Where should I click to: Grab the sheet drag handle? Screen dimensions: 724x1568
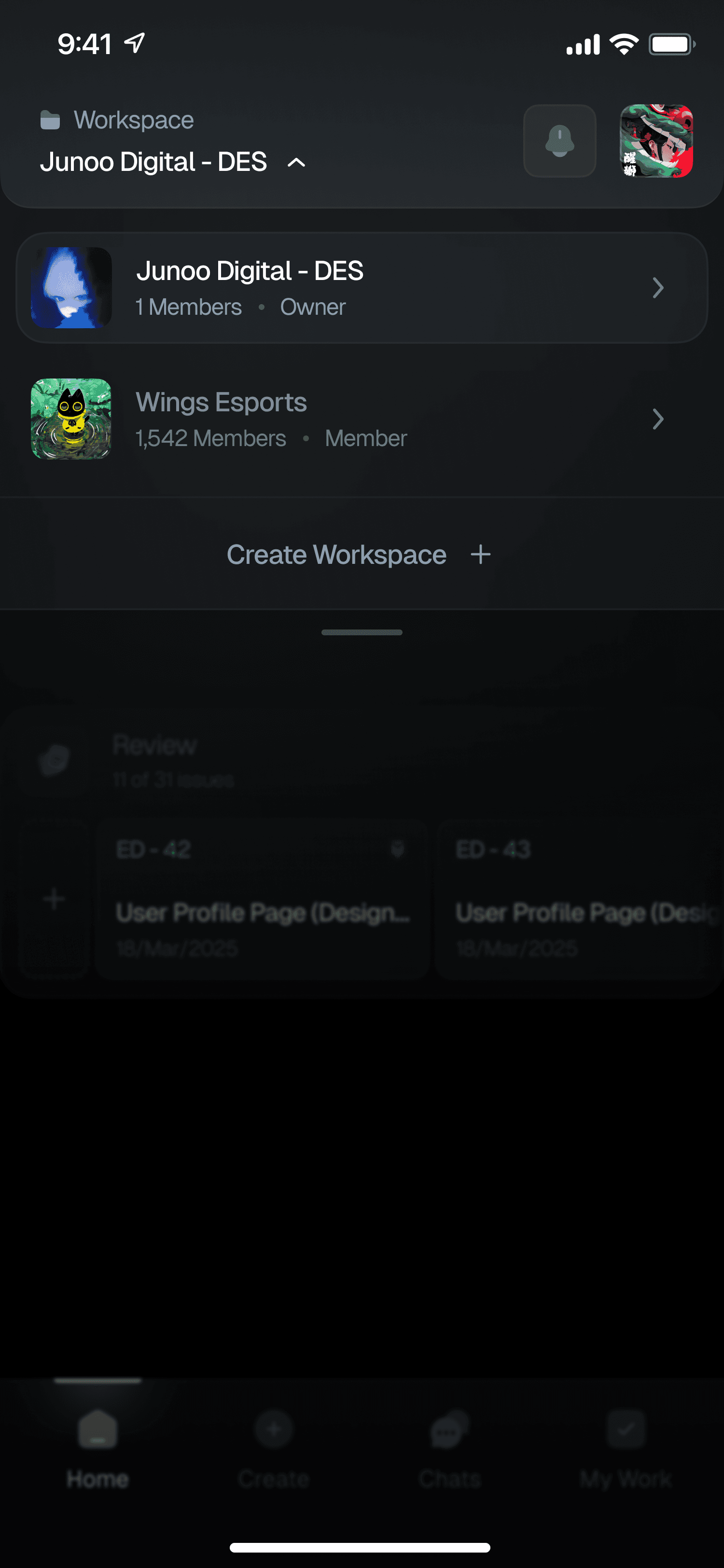click(x=362, y=632)
